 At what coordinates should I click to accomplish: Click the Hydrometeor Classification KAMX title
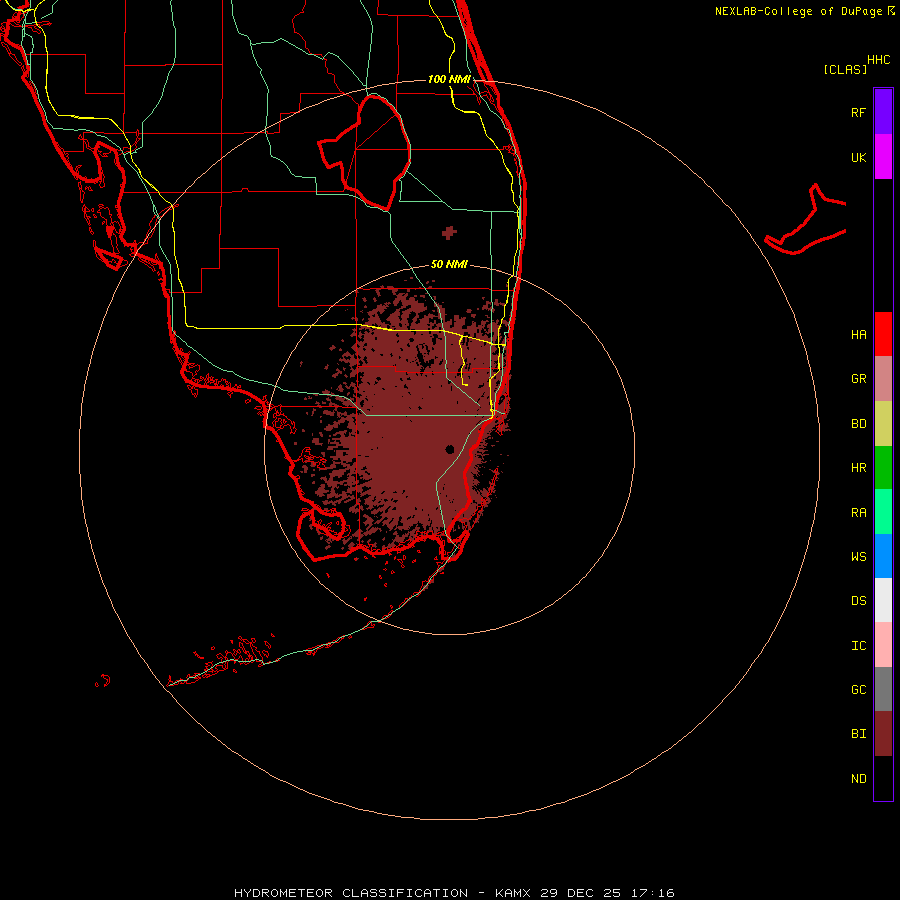(x=454, y=893)
